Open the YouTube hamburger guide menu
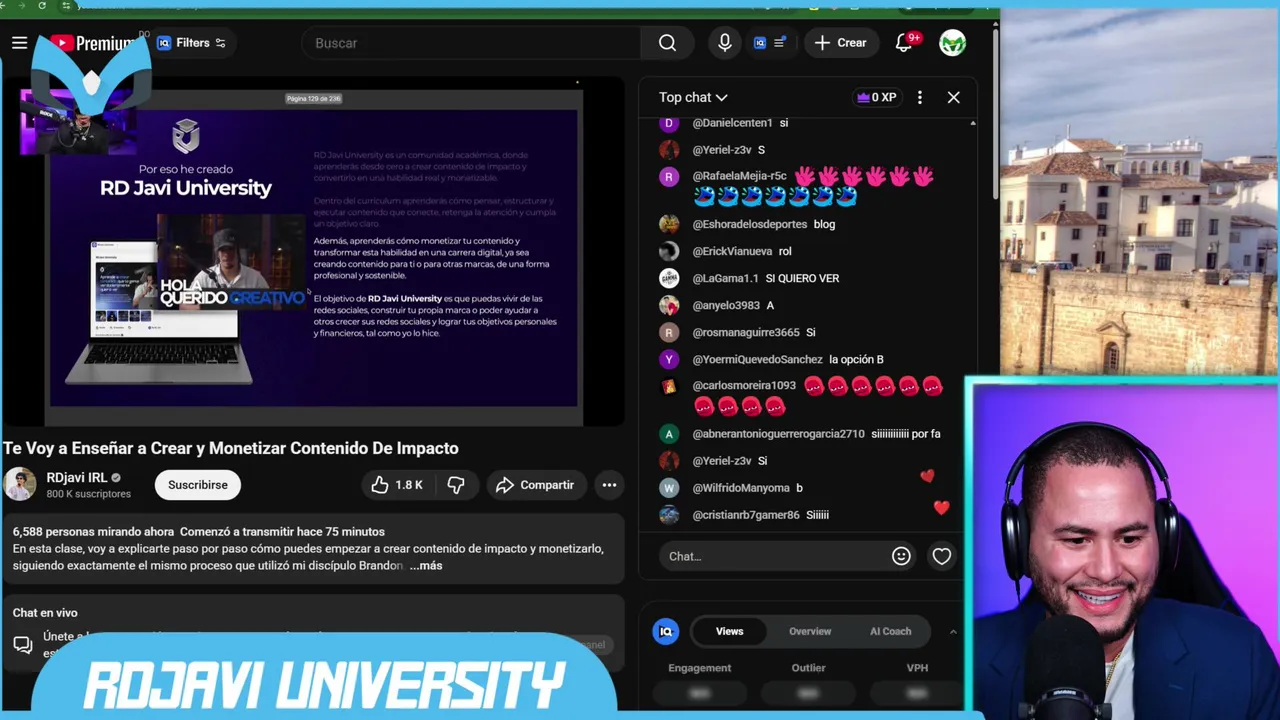This screenshot has width=1280, height=720. tap(19, 43)
